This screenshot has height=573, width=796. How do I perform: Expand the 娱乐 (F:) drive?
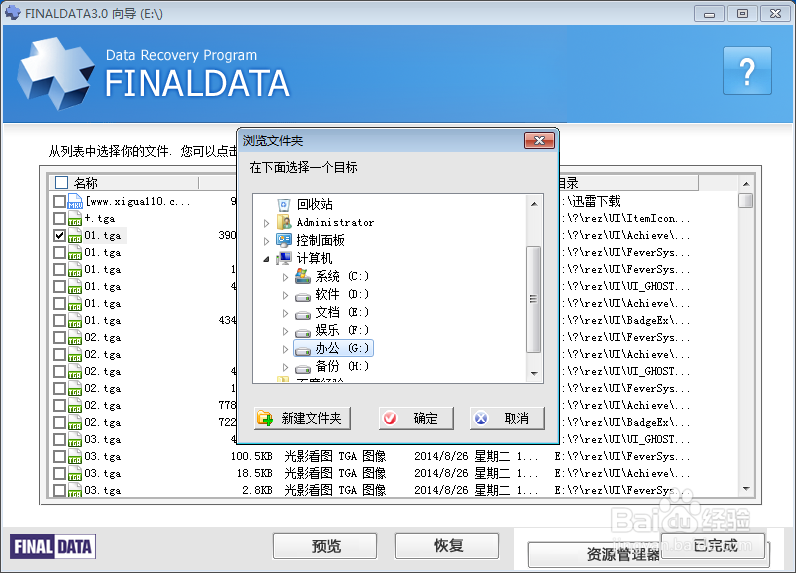tap(285, 331)
